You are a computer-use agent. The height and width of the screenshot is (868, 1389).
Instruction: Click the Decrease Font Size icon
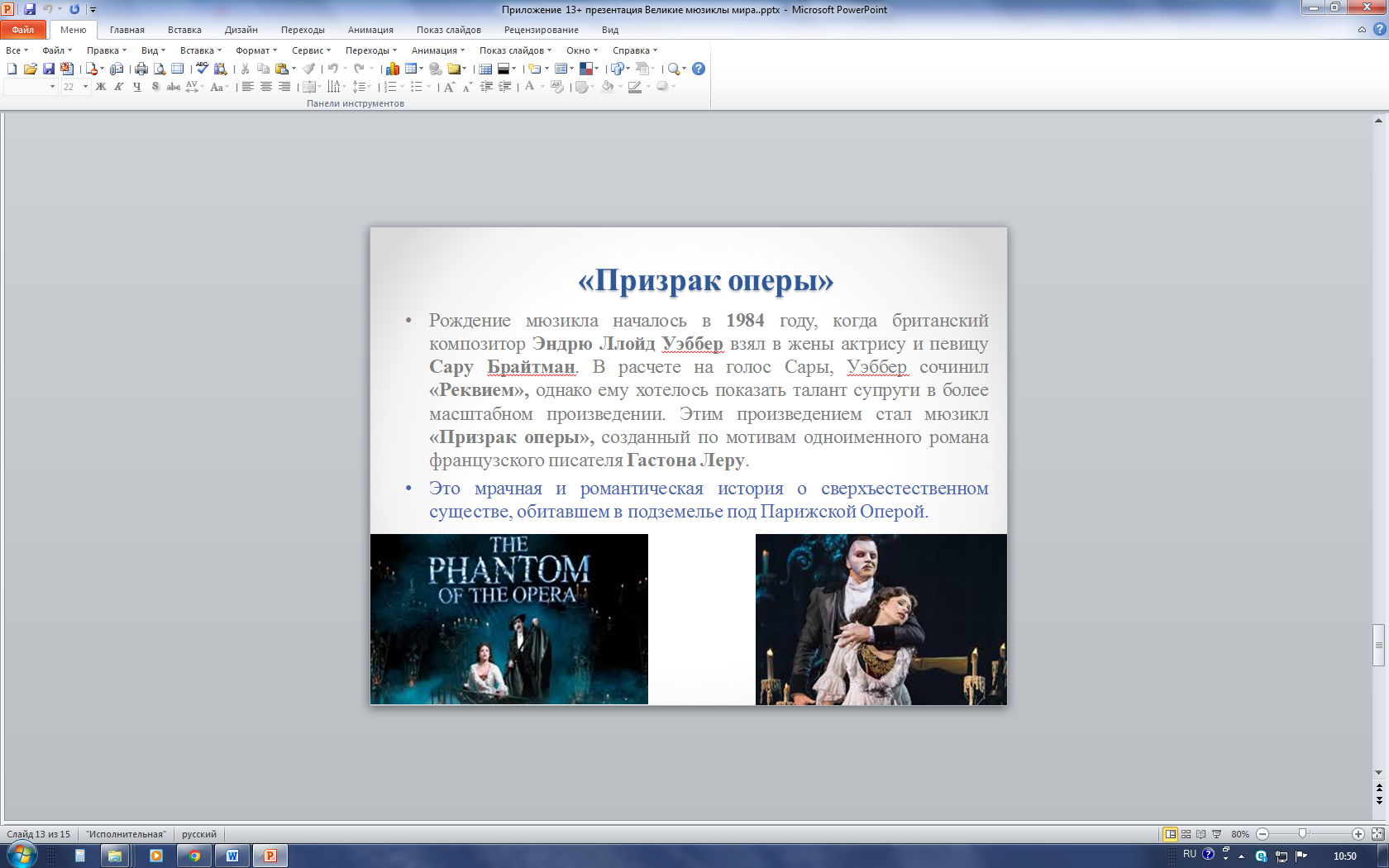[x=467, y=87]
